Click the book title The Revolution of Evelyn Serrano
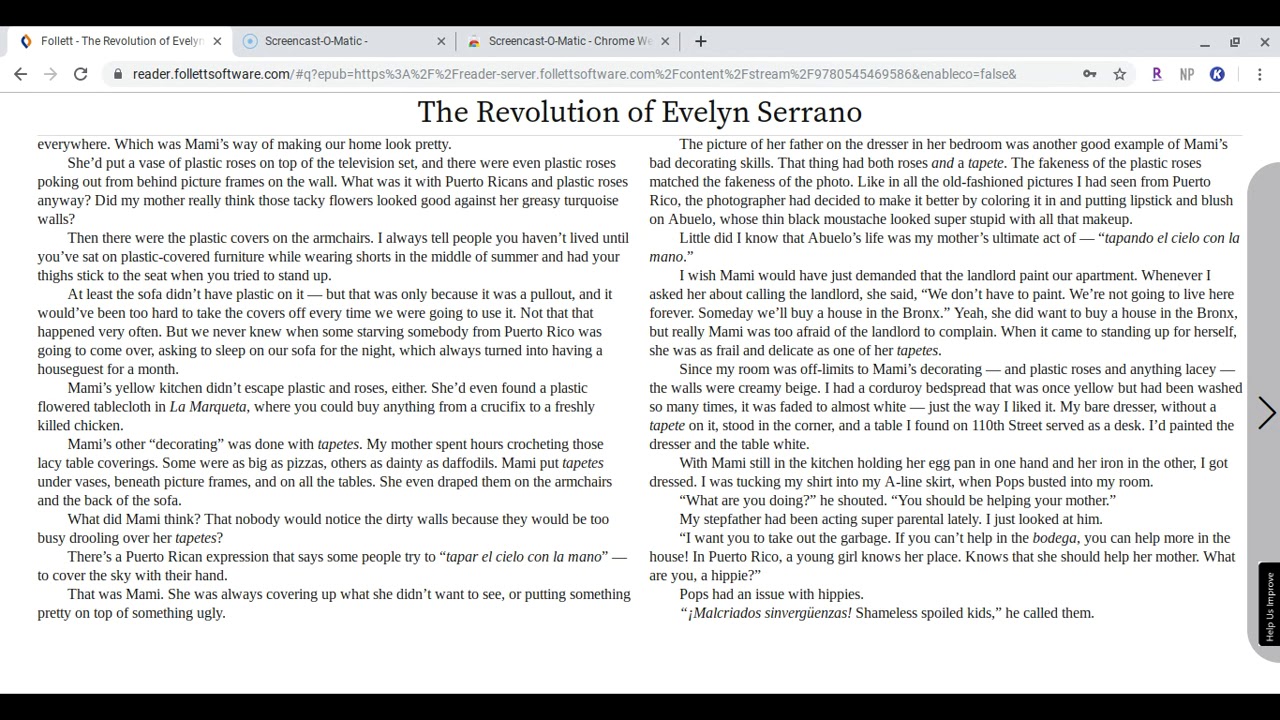Screen dimensions: 1280x720 click(x=639, y=112)
